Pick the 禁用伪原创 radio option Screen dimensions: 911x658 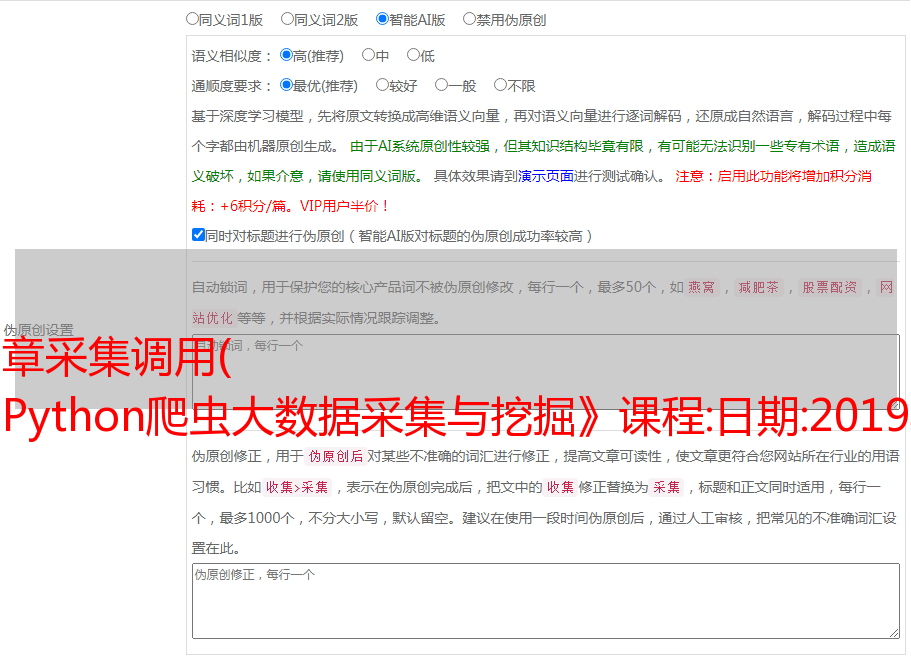click(469, 19)
